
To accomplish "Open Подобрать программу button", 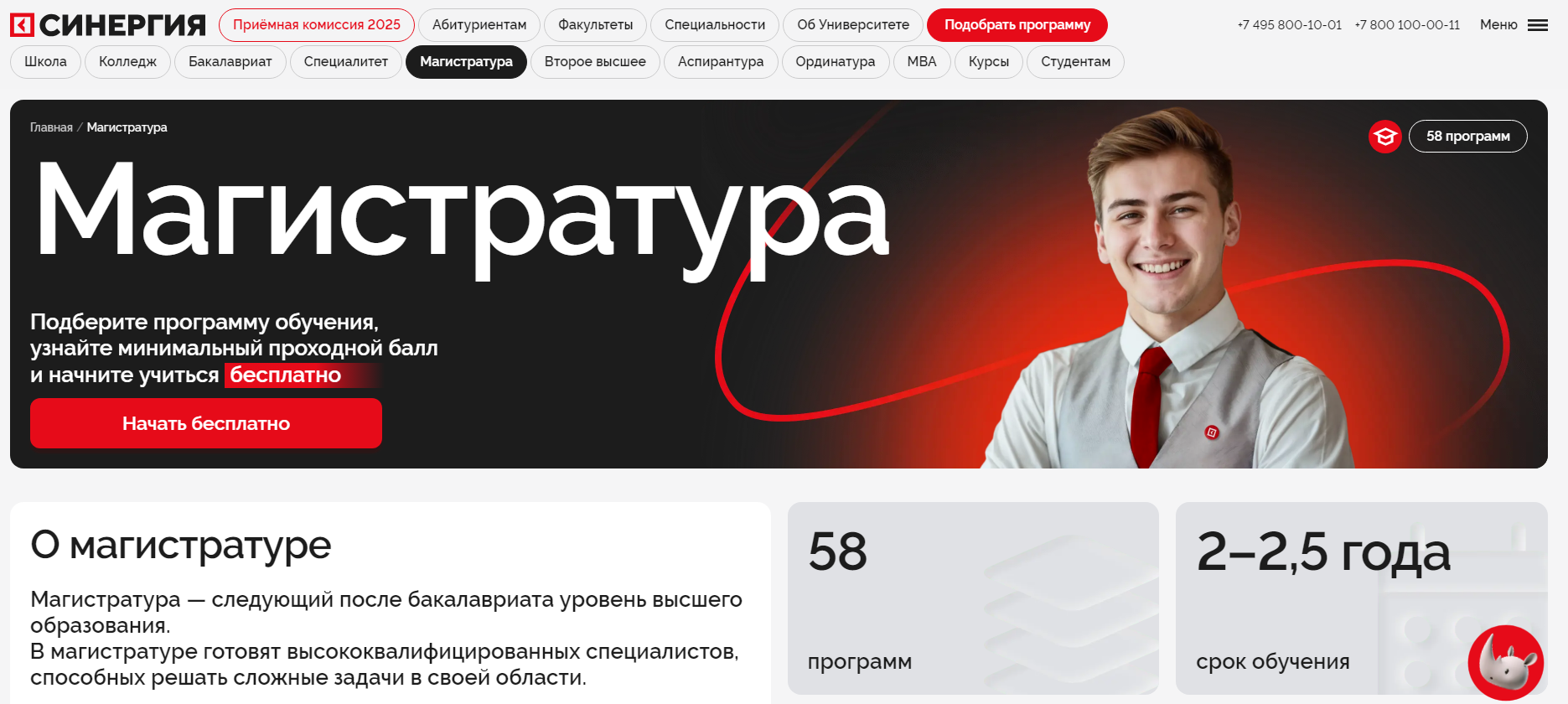I will 1017,25.
